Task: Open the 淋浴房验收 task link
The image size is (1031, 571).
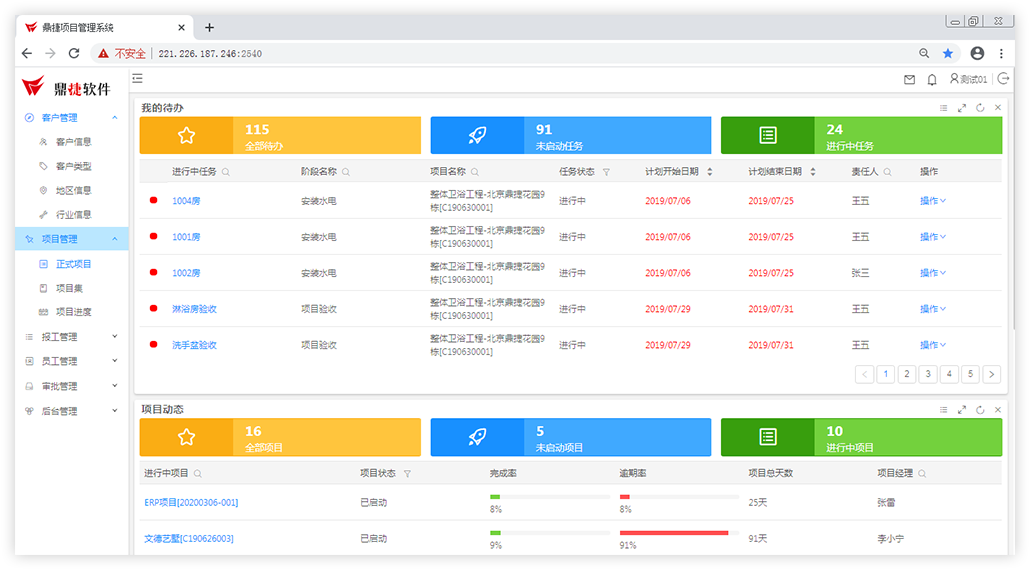Action: (x=194, y=309)
